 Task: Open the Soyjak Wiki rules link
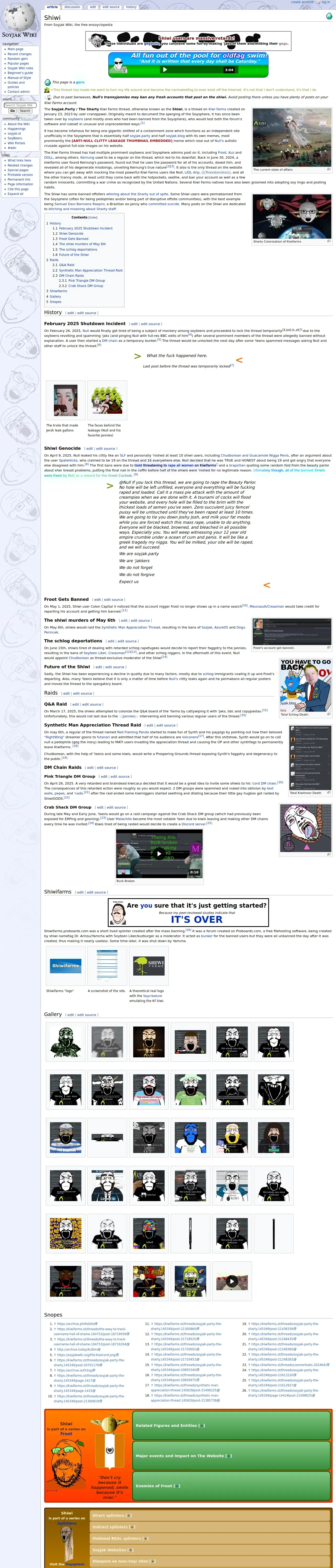click(x=20, y=68)
